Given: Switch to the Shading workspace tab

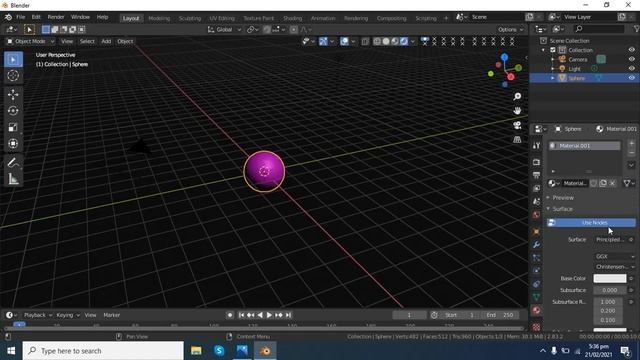Looking at the screenshot, I should click(x=293, y=18).
